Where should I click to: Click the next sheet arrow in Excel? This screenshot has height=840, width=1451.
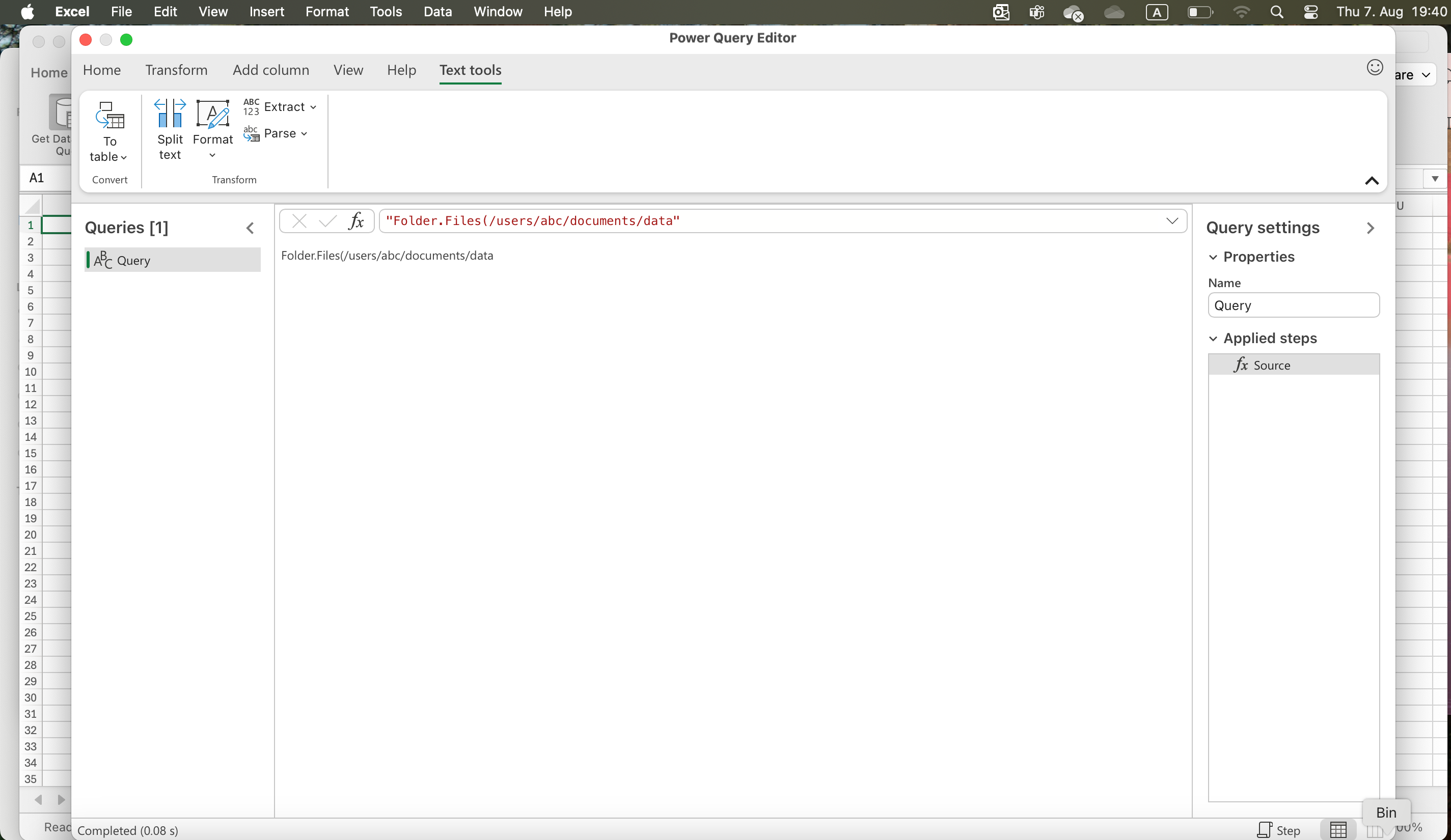(61, 800)
